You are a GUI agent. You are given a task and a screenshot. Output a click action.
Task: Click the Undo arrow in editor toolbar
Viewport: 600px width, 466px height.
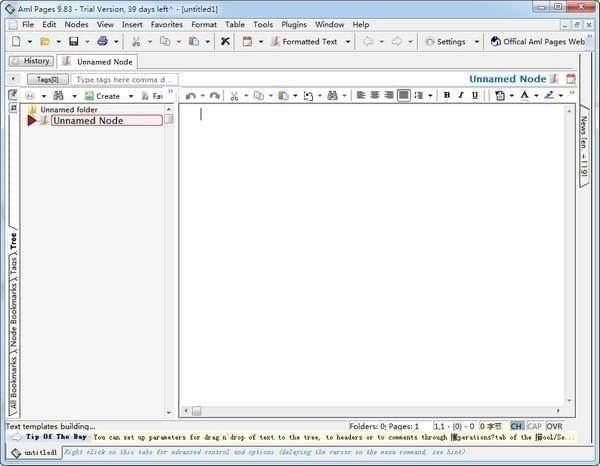pos(190,96)
